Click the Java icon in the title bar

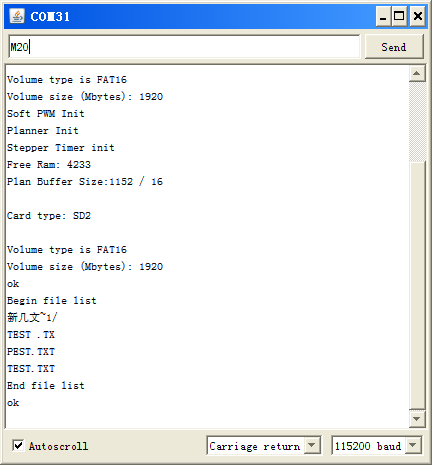(x=17, y=16)
